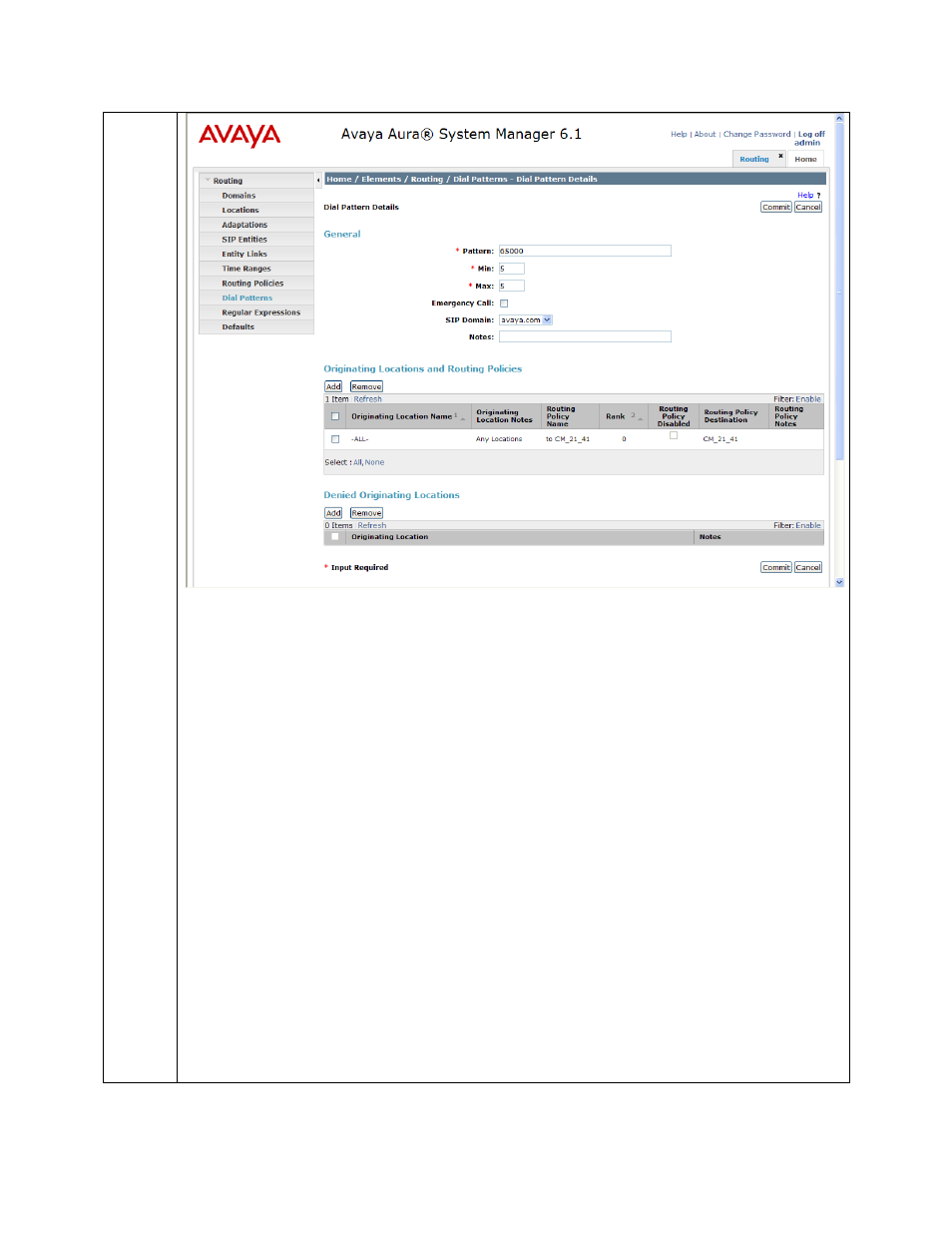This screenshot has height=1233, width=952.
Task: Click the bottom Commit button
Action: [x=776, y=568]
